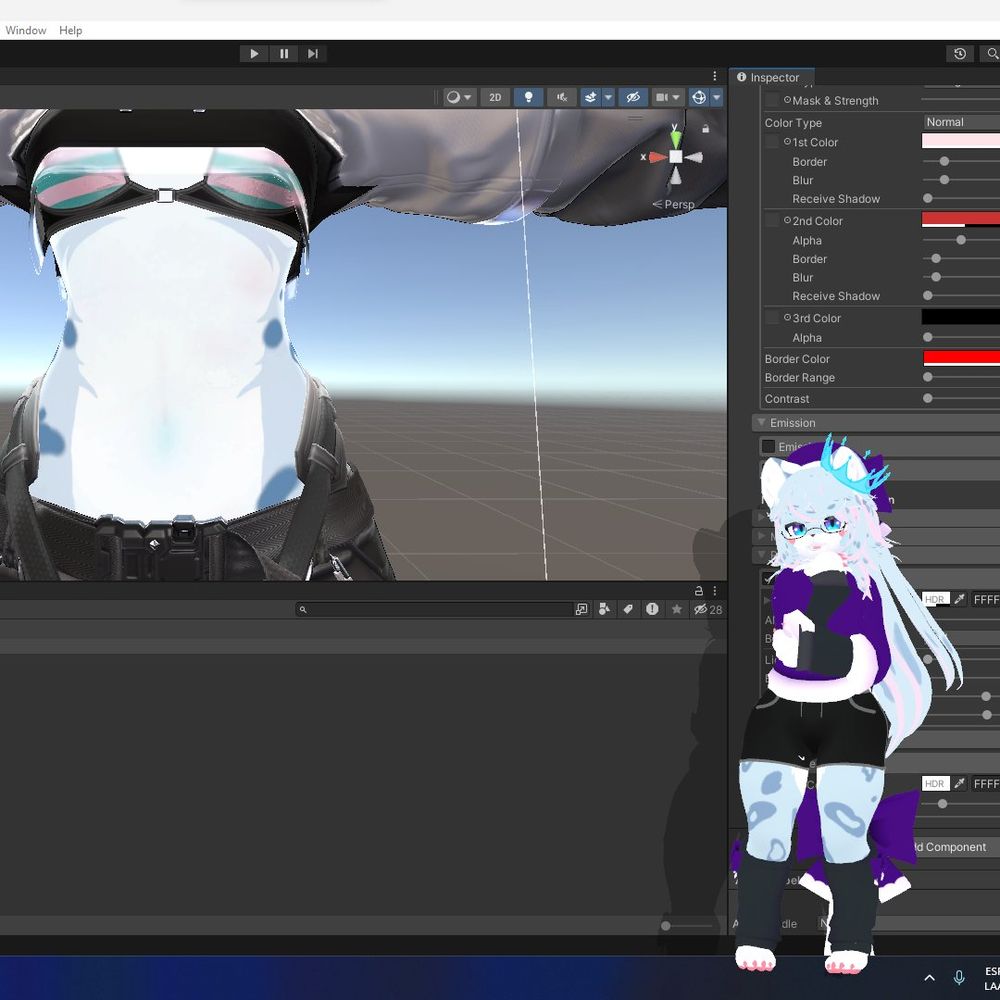Open Scene camera settings dropdown

click(x=668, y=97)
